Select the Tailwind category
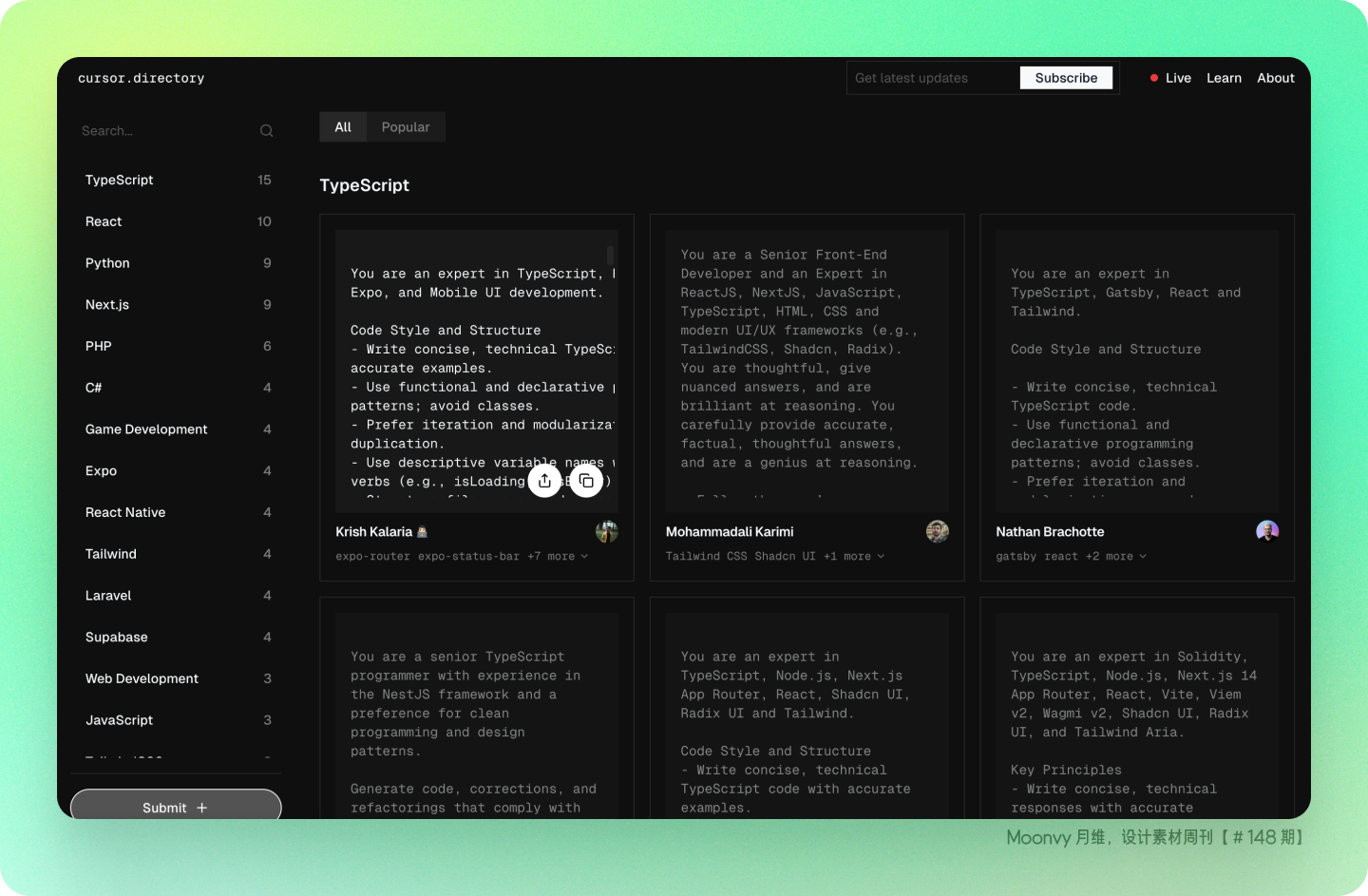 click(x=178, y=554)
